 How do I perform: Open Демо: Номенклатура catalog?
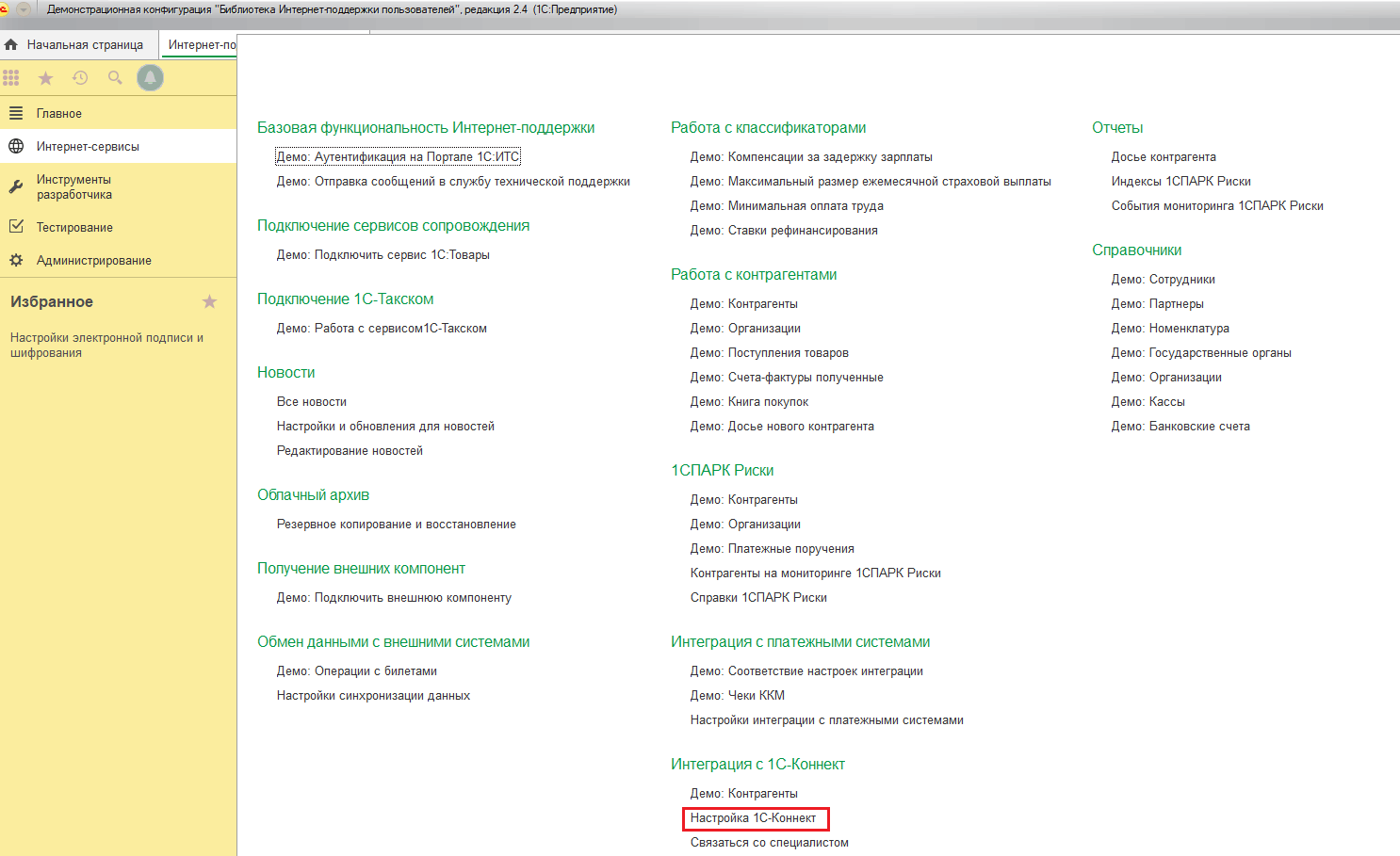click(x=1170, y=328)
